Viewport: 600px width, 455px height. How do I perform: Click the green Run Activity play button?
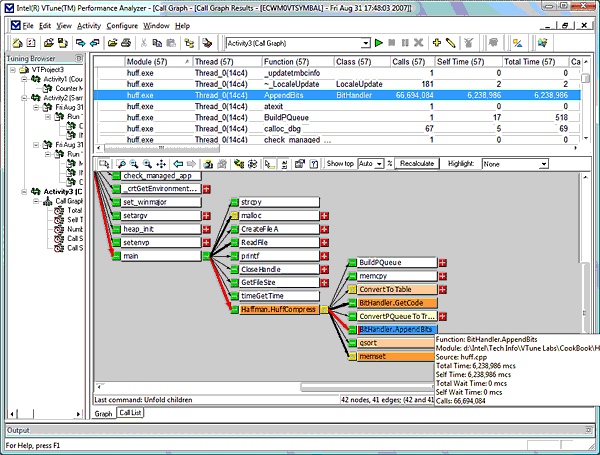[379, 43]
